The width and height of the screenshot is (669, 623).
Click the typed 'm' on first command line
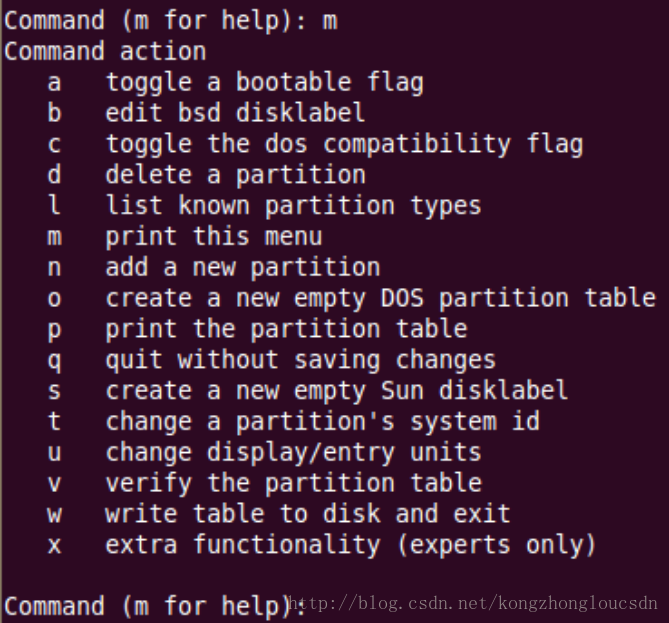coord(330,21)
